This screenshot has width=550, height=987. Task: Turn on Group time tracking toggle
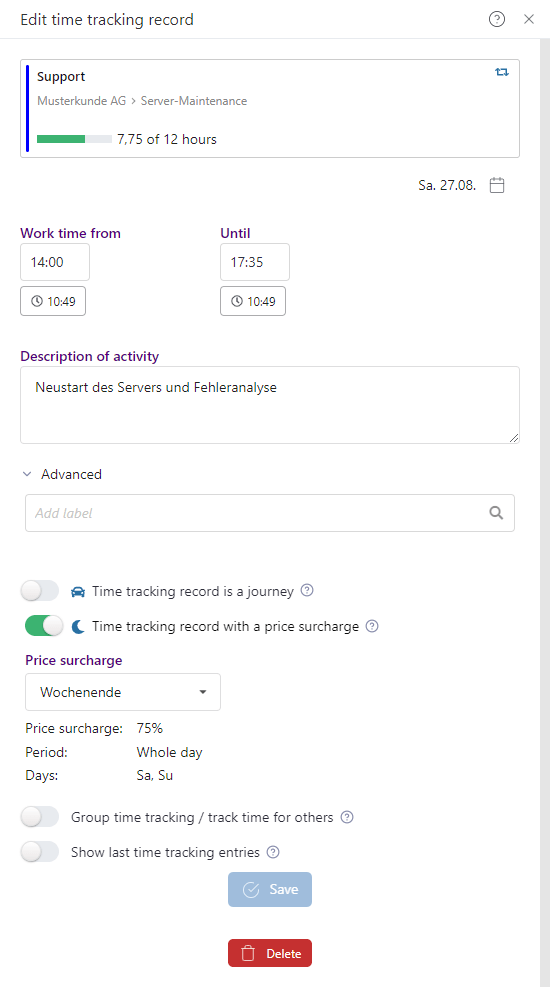(x=40, y=817)
